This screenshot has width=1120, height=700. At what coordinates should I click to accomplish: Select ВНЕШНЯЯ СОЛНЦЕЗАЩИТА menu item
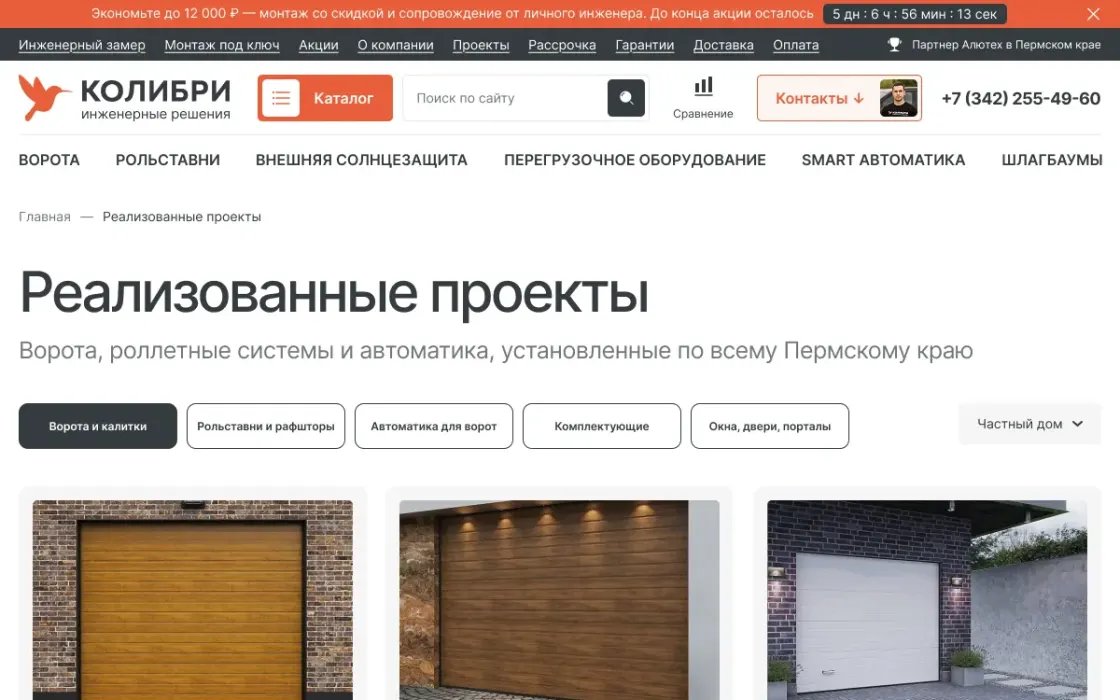pyautogui.click(x=361, y=160)
